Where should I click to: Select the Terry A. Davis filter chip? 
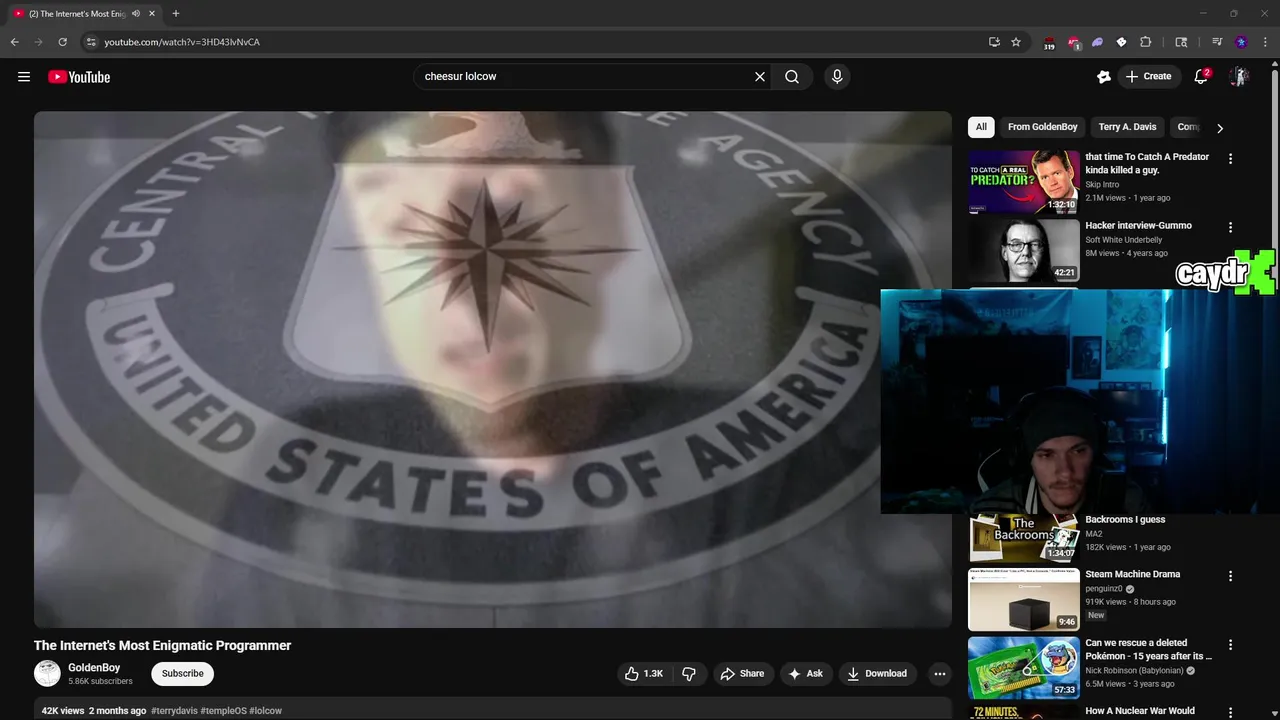(x=1127, y=127)
